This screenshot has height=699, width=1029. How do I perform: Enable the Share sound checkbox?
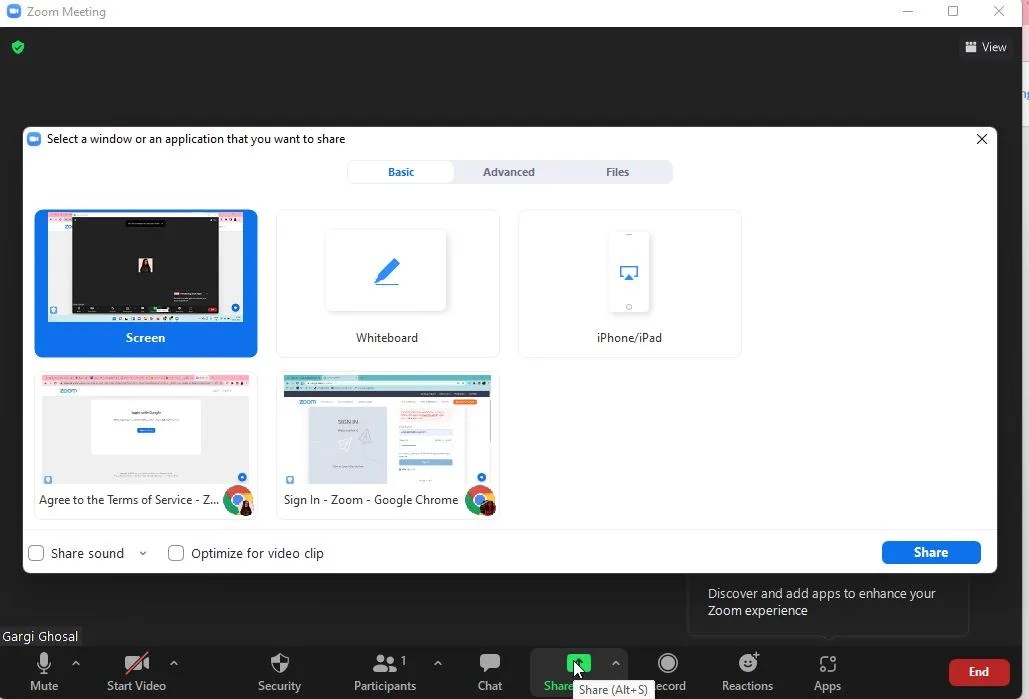[36, 553]
